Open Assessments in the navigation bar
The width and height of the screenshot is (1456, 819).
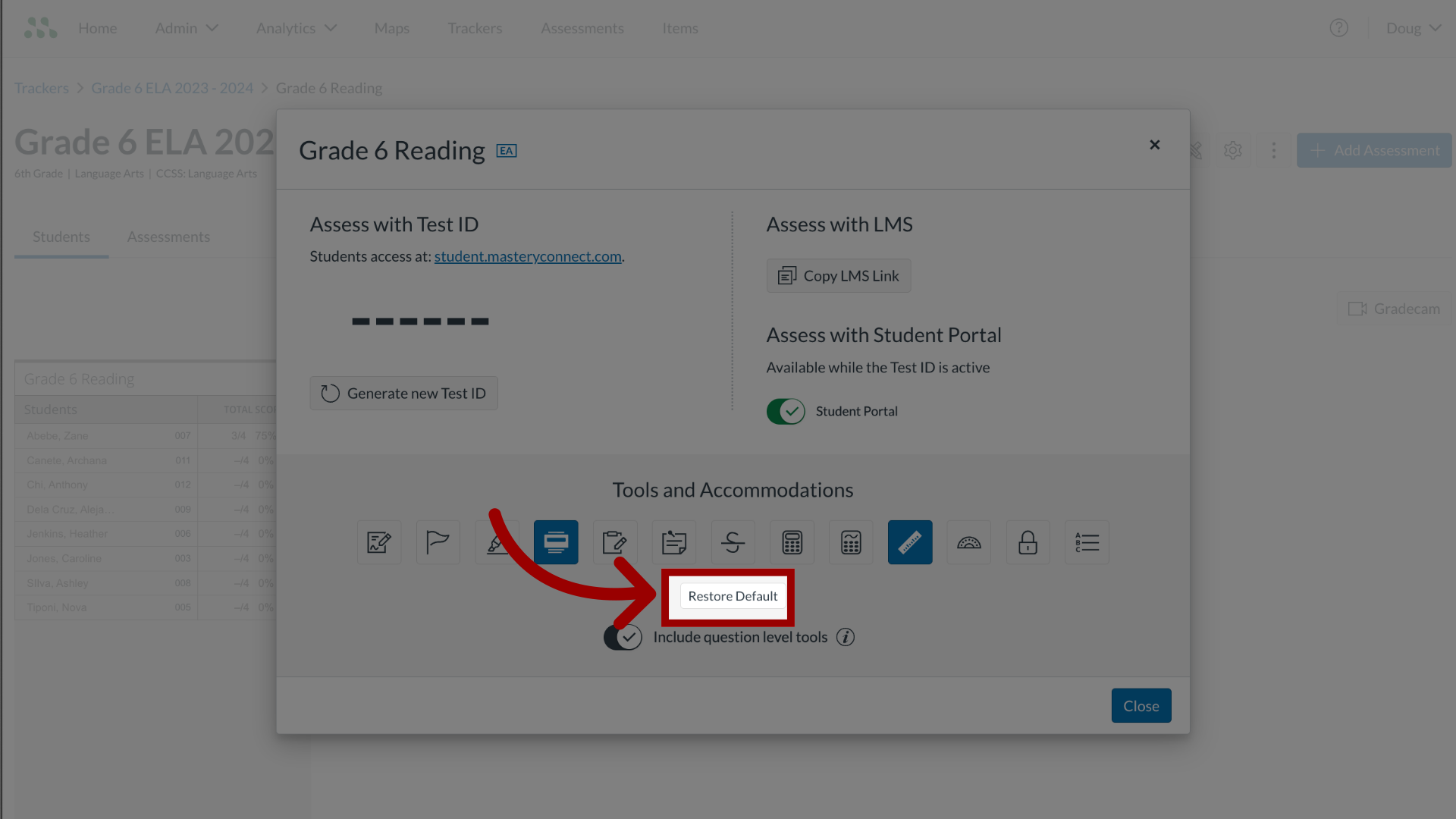(x=582, y=28)
